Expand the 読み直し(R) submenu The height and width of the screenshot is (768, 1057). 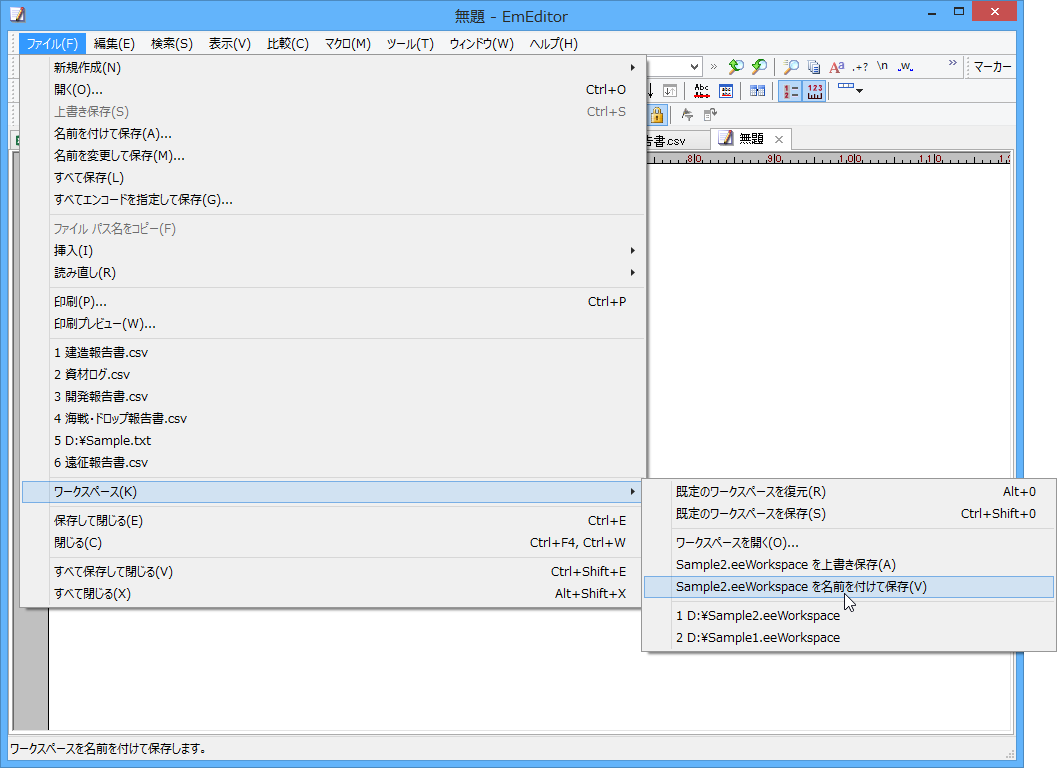(333, 273)
